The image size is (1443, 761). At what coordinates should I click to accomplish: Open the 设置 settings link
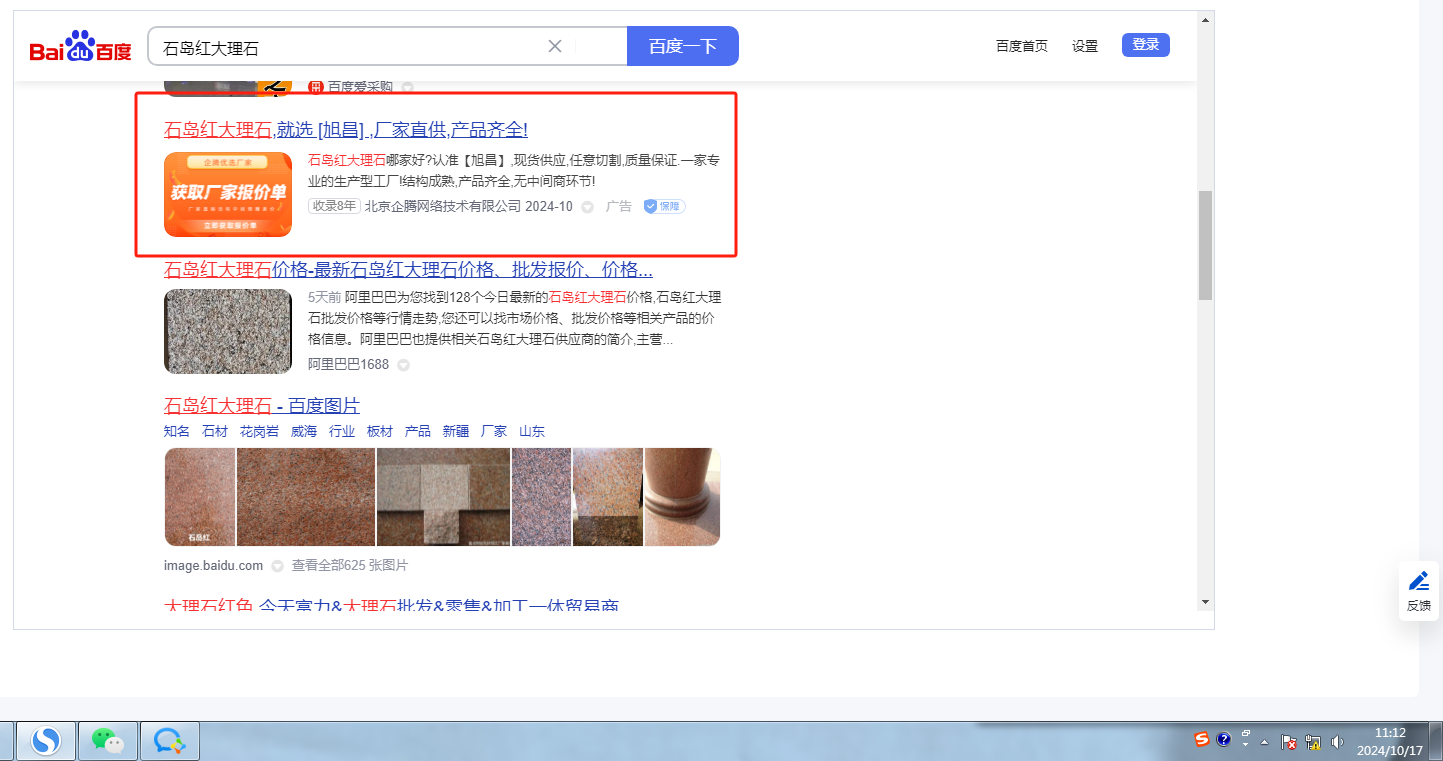1085,46
